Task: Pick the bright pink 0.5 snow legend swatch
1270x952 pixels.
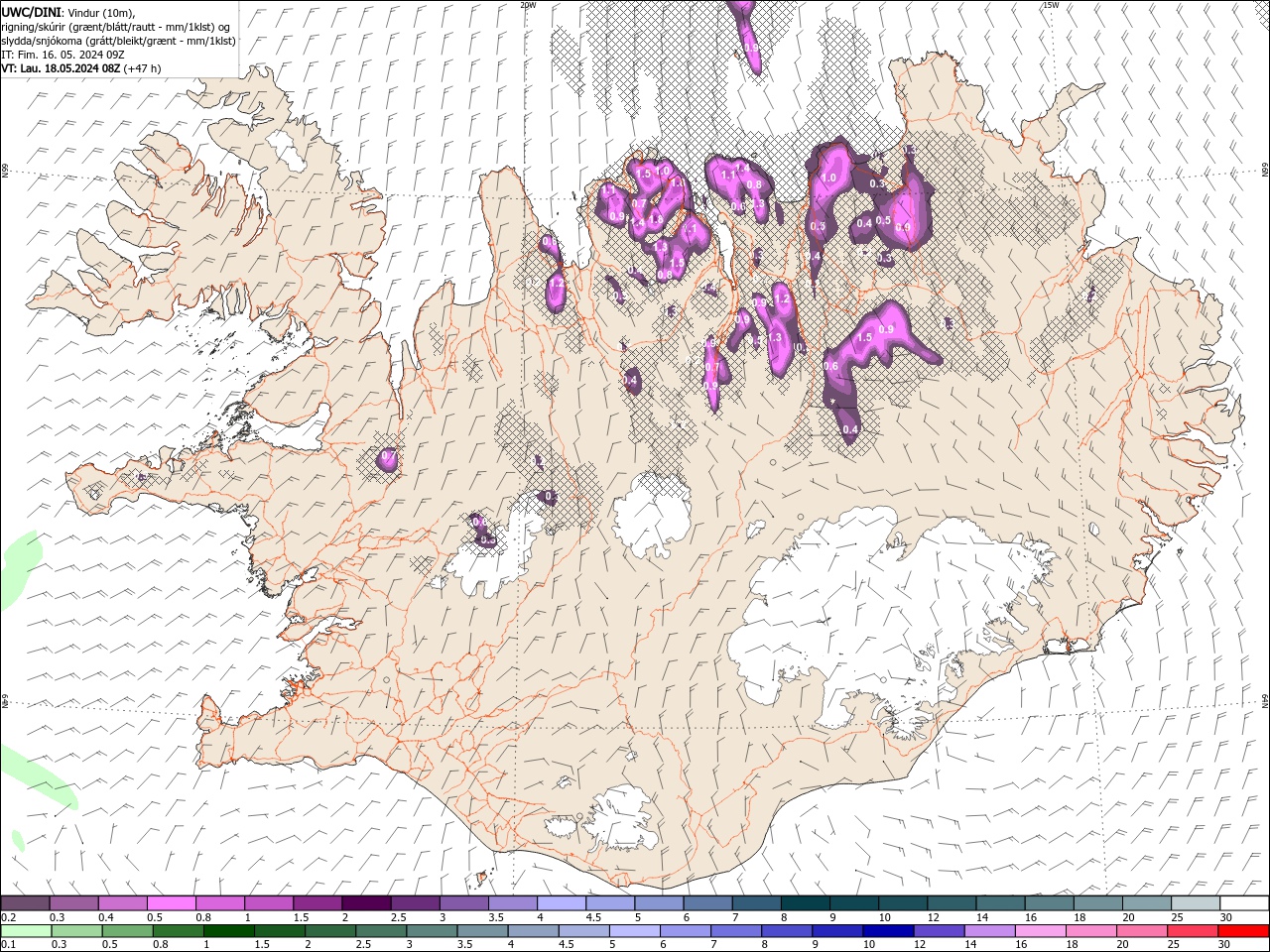Action: point(171,903)
